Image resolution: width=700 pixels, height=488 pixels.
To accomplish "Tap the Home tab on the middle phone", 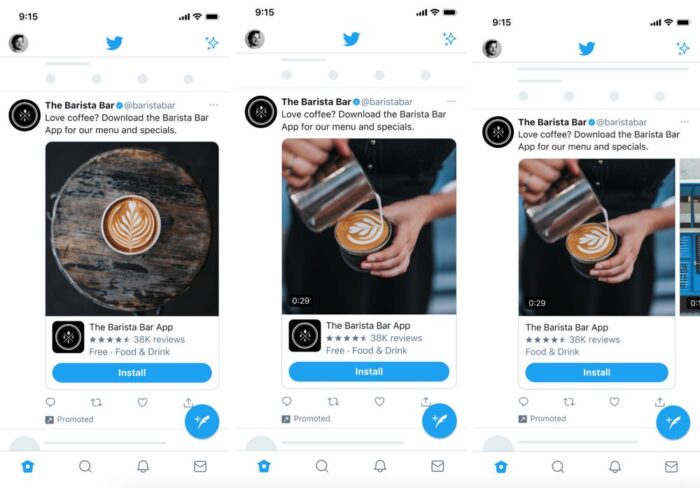I will click(x=264, y=466).
